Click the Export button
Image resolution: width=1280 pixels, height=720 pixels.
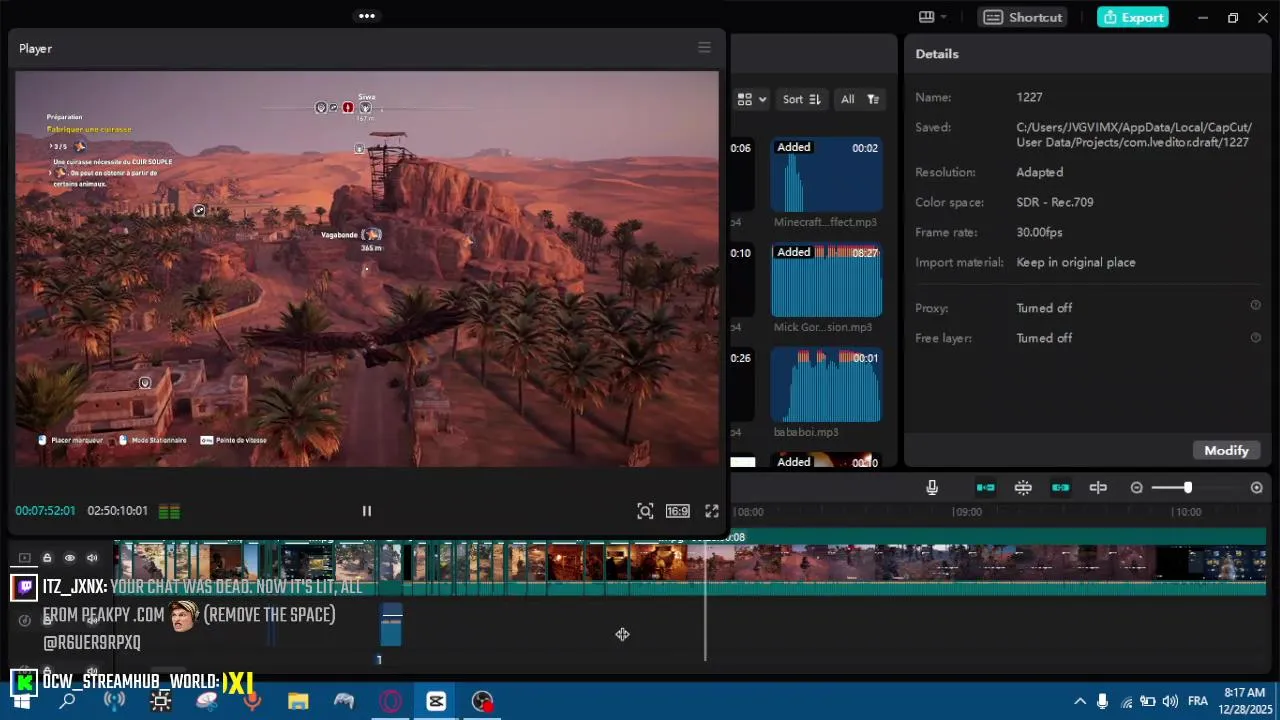[x=1133, y=17]
